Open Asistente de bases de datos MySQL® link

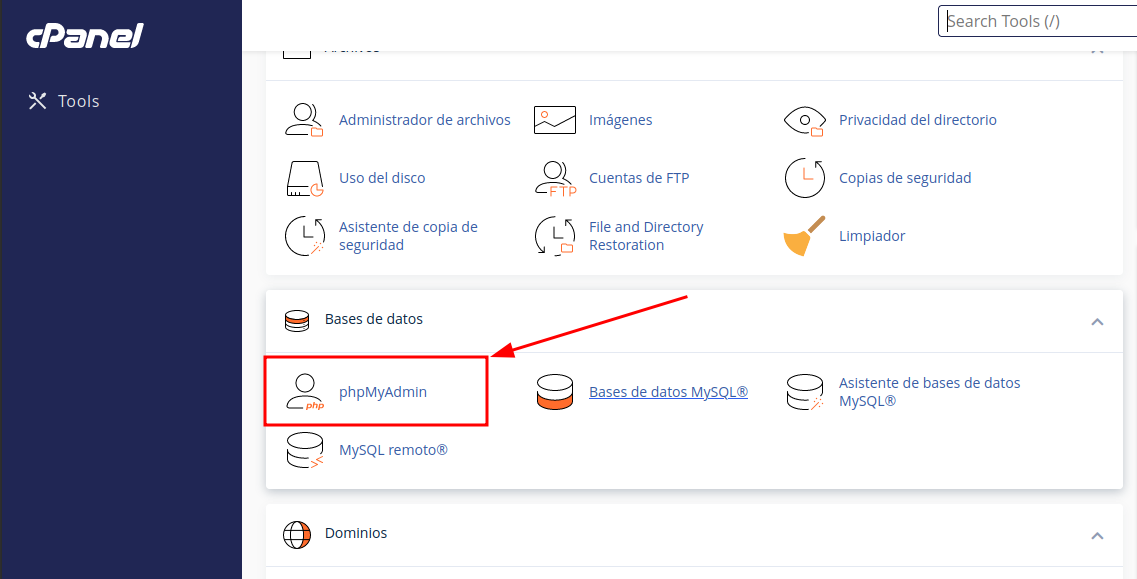tap(929, 392)
